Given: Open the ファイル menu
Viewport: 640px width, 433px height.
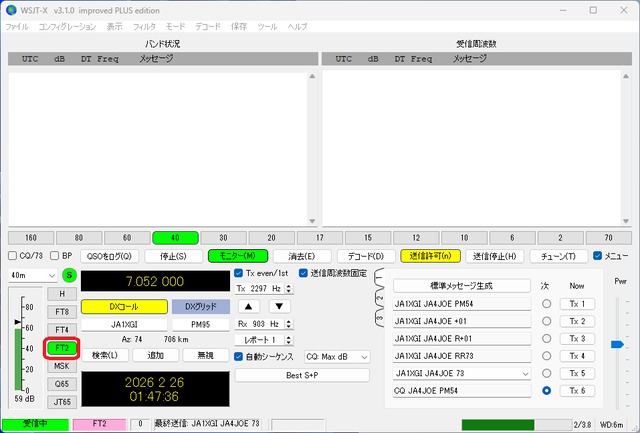Looking at the screenshot, I should pos(17,27).
